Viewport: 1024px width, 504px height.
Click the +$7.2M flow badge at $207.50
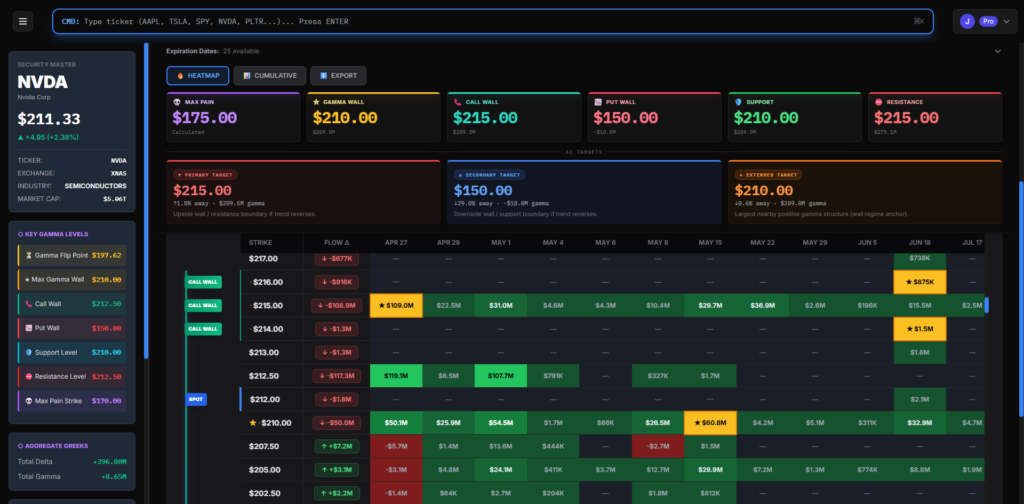[337, 447]
